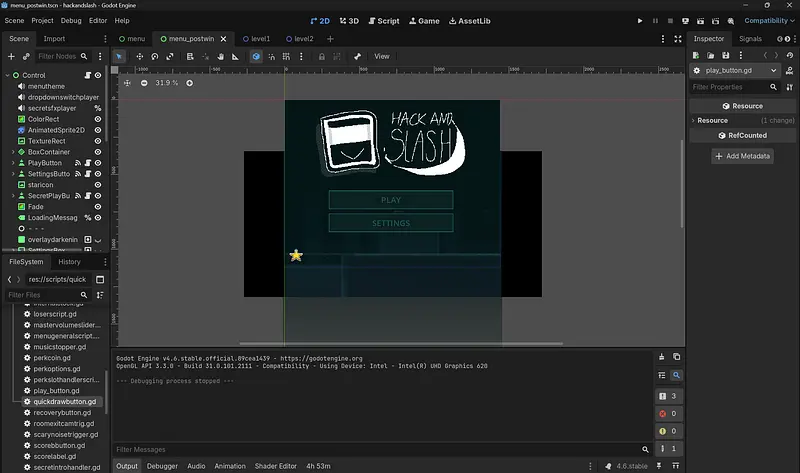Click the Add Metadata button
This screenshot has width=800, height=473.
(741, 156)
